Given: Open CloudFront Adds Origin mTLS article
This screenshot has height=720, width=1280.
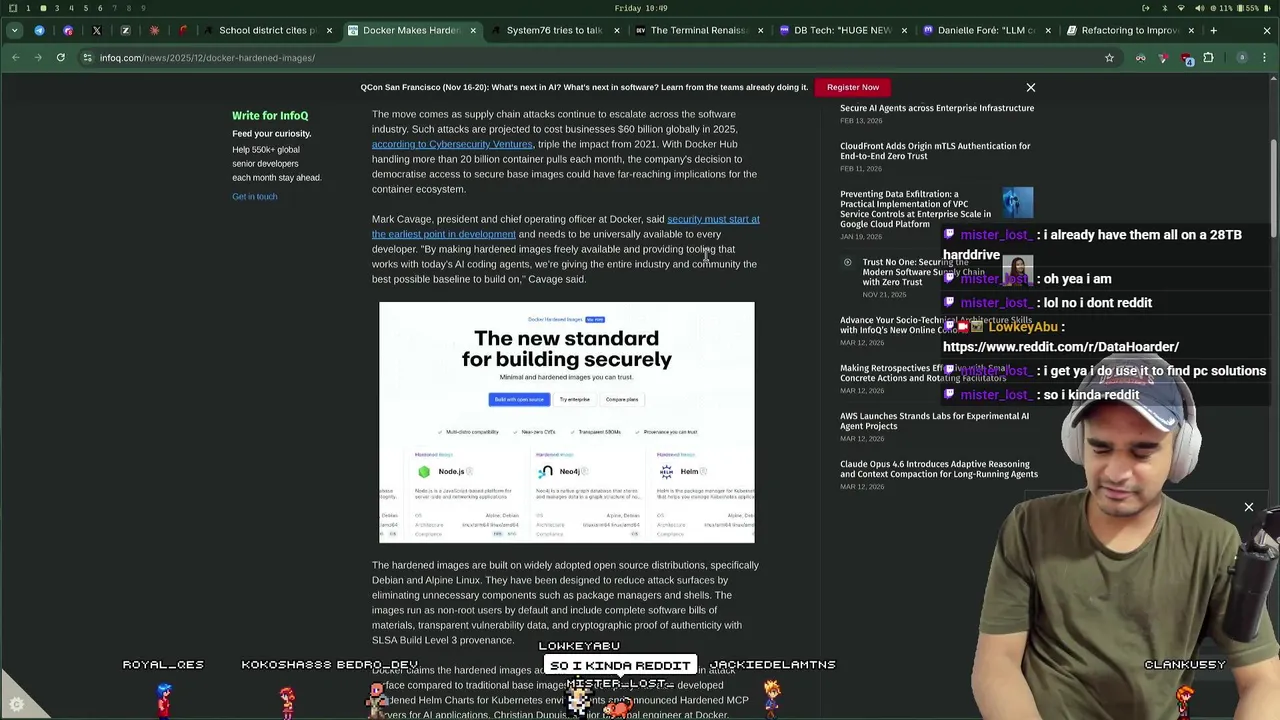Looking at the screenshot, I should [935, 151].
